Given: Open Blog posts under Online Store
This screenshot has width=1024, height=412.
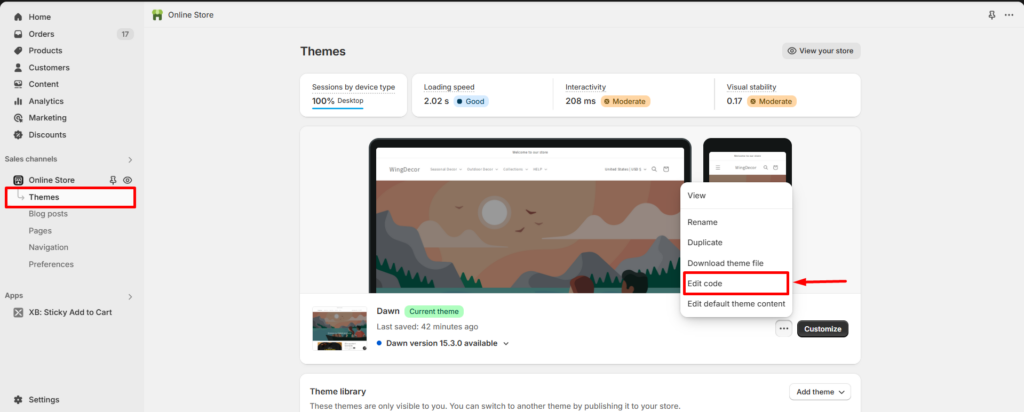Looking at the screenshot, I should pyautogui.click(x=48, y=214).
